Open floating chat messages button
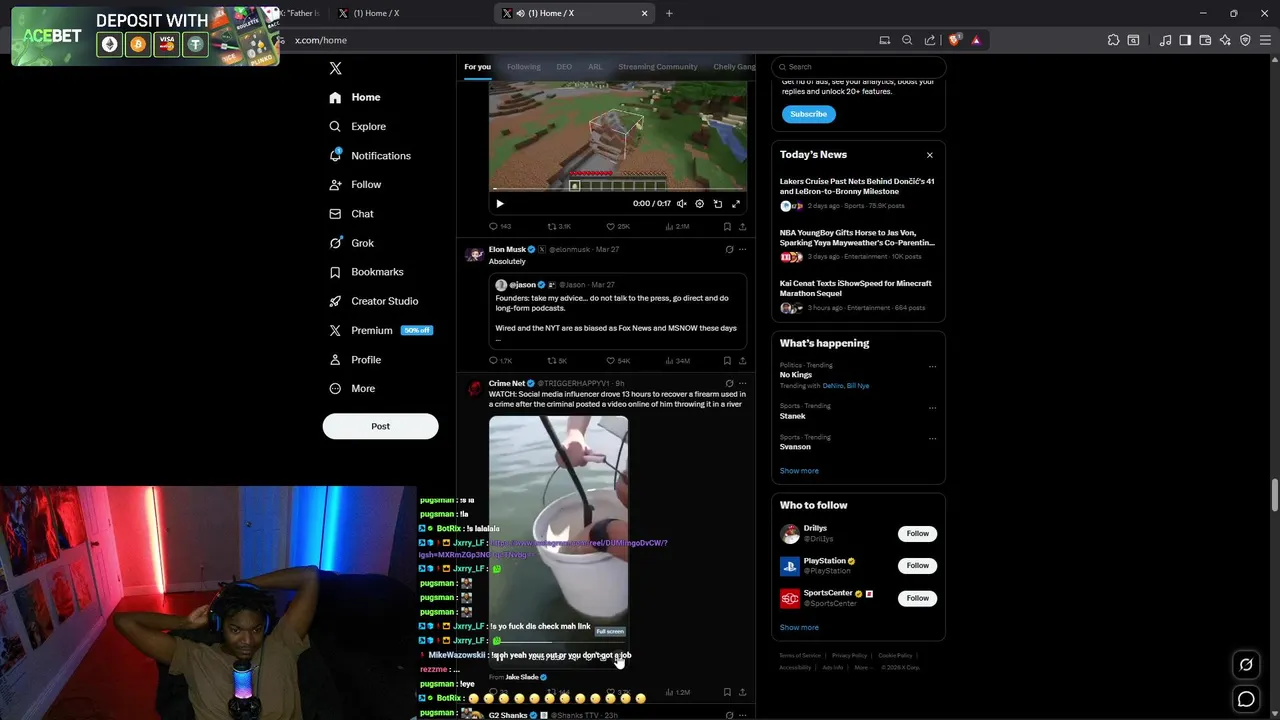Image resolution: width=1280 pixels, height=720 pixels. 1246,700
